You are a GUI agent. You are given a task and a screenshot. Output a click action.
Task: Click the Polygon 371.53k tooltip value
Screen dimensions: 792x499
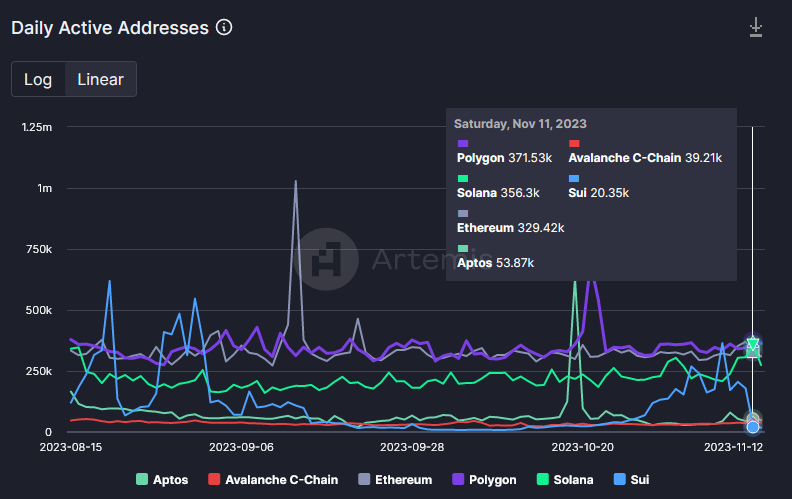504,158
